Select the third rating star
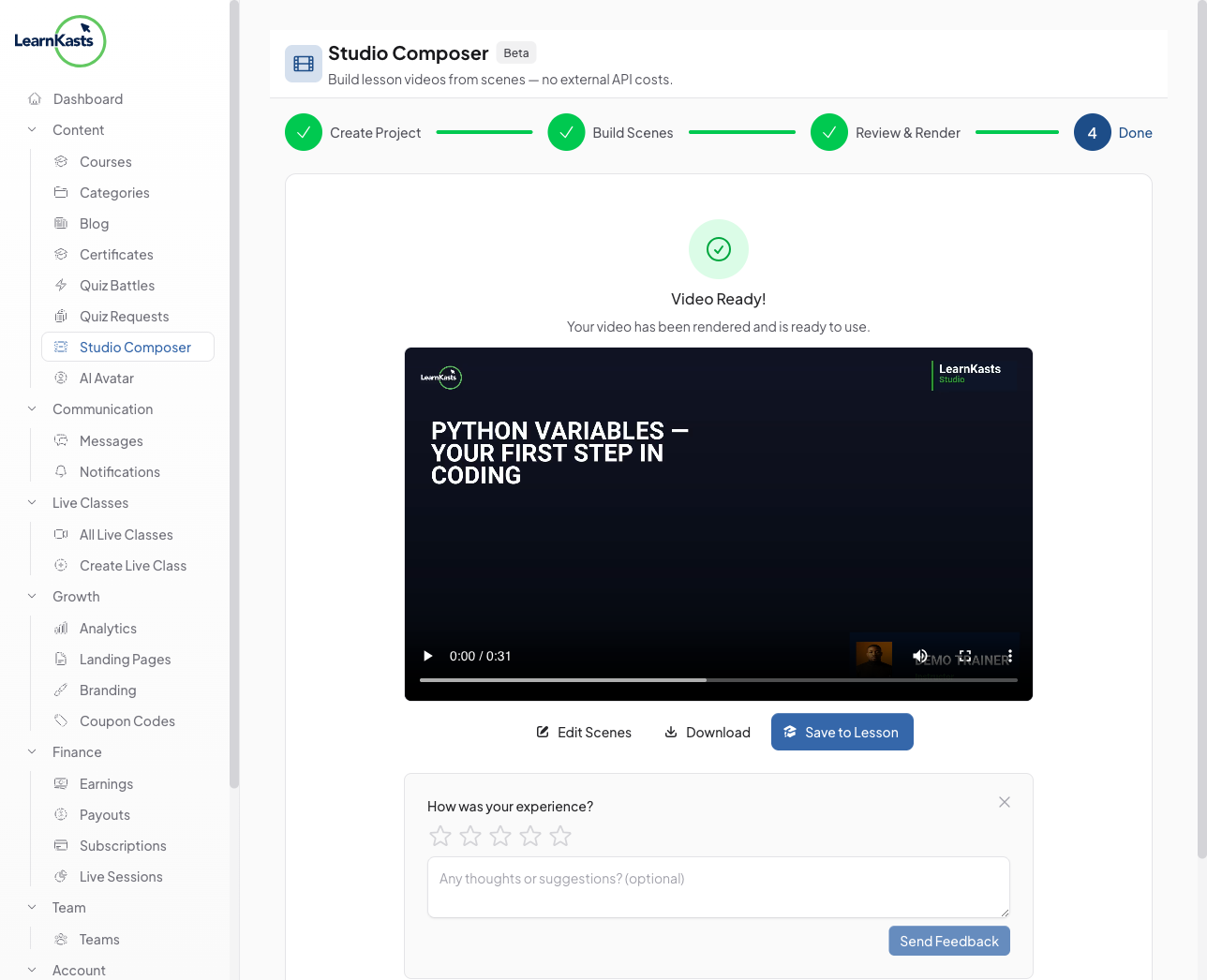Viewport: 1207px width, 980px height. [500, 836]
